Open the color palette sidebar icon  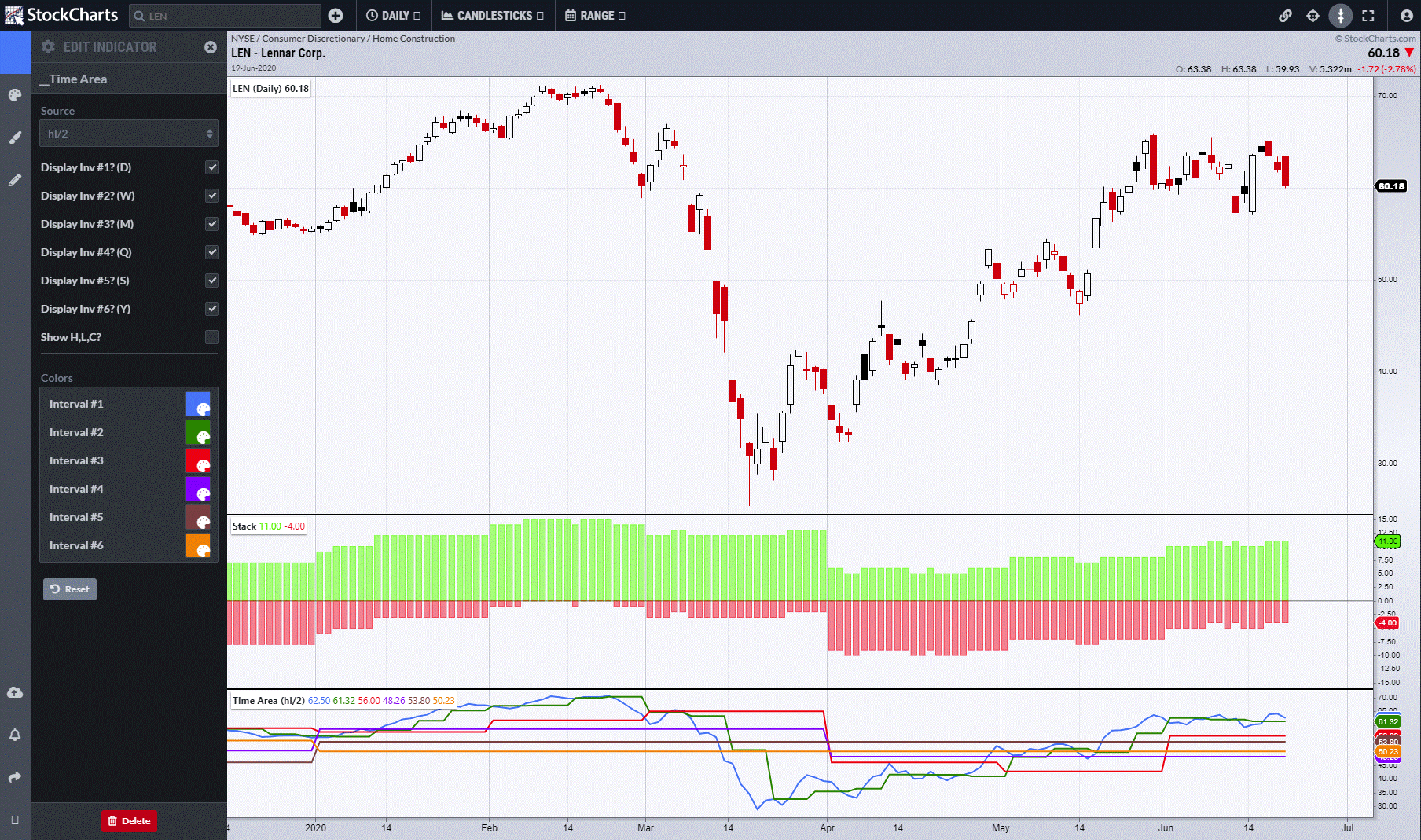15,95
